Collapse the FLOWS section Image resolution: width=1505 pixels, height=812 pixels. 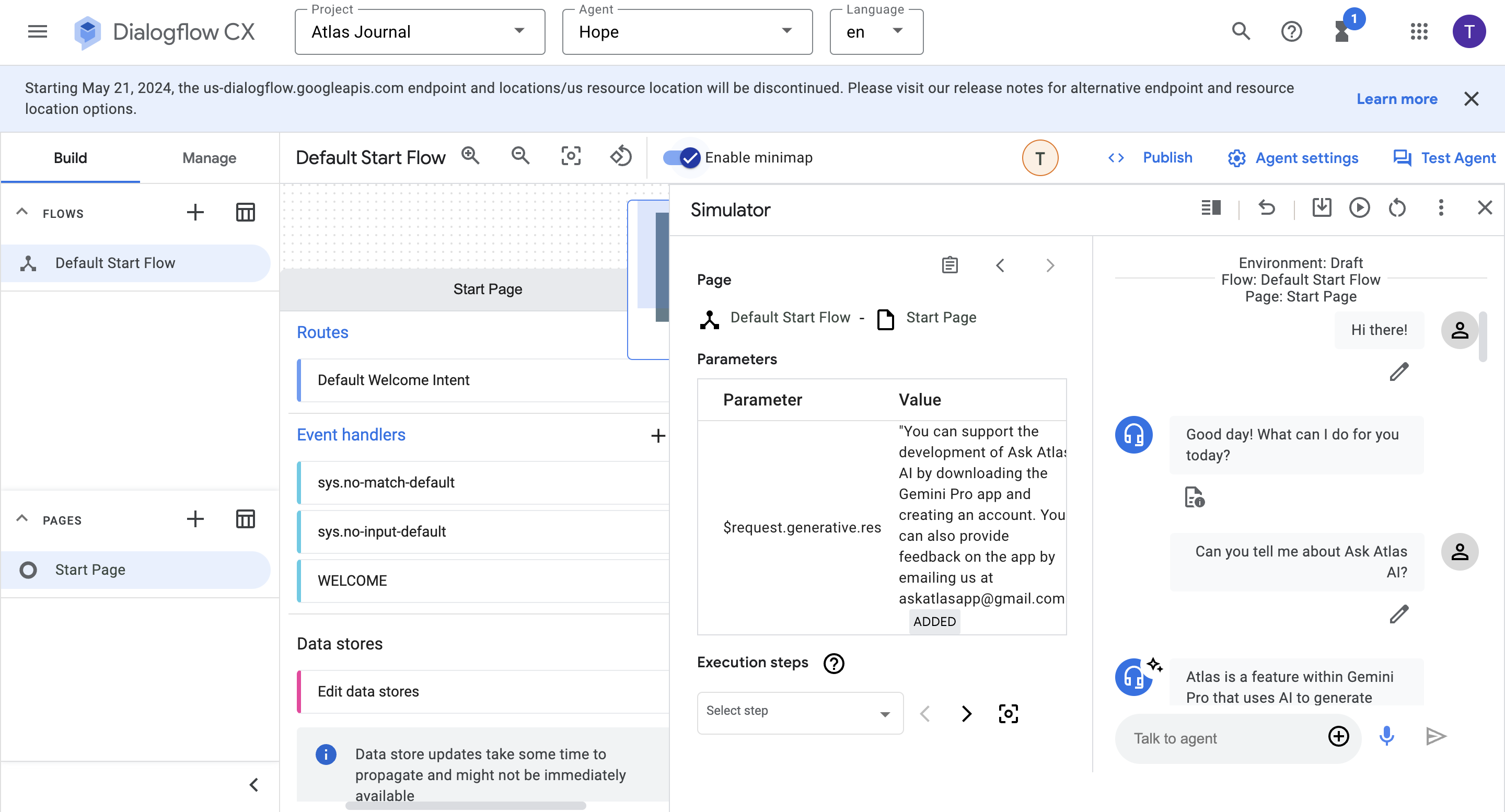click(22, 213)
